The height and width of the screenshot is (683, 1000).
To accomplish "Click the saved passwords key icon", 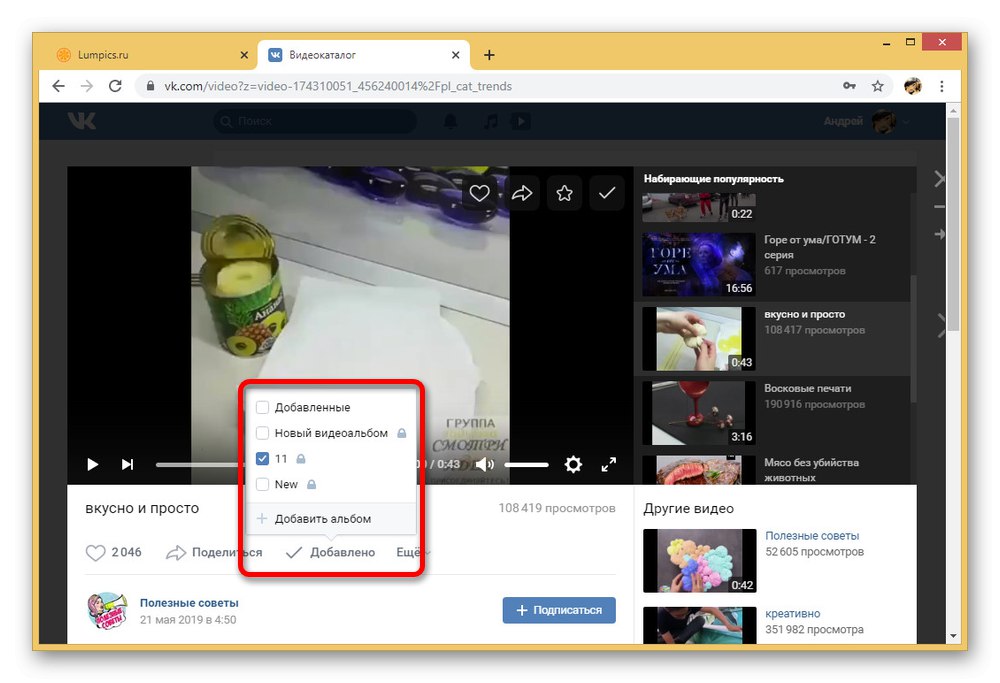I will pos(849,85).
